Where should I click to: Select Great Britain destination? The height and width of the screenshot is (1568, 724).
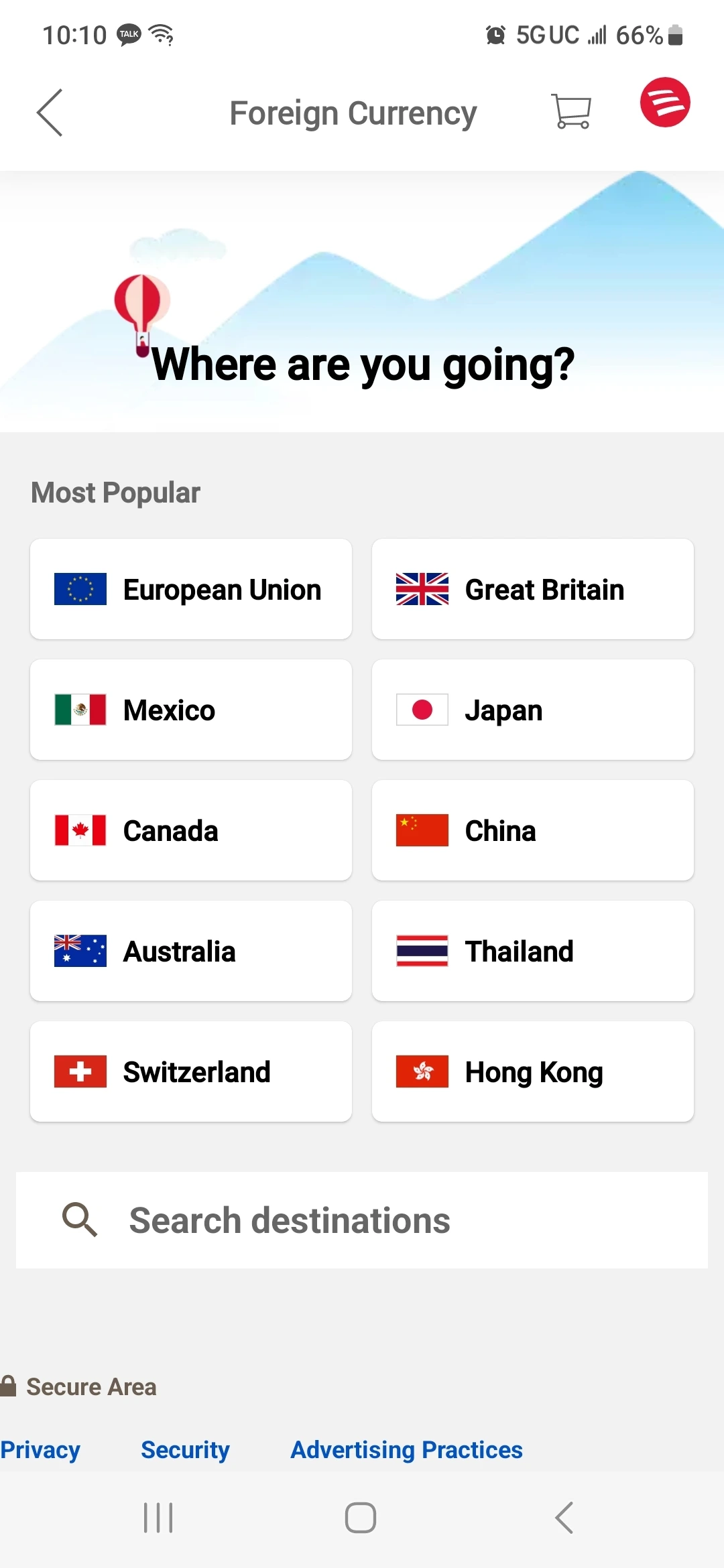[x=533, y=589]
